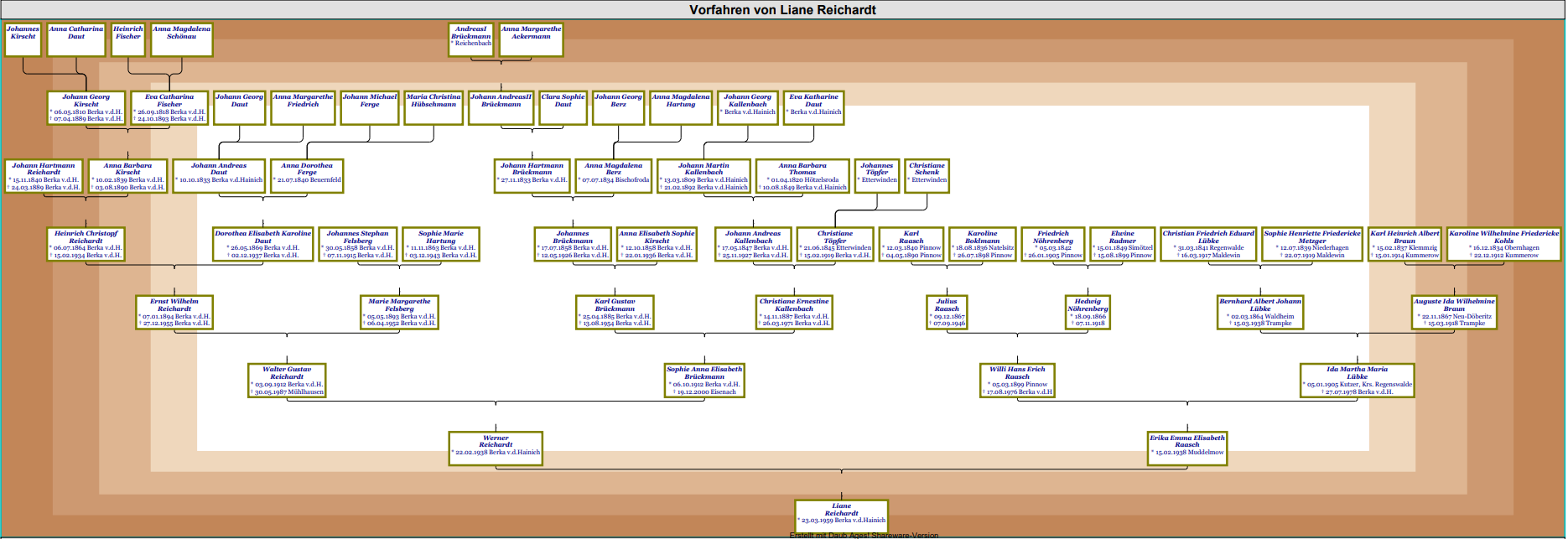The image size is (1568, 539).
Task: Click Bernhard Albert Johann Lübke box
Action: coord(1260,312)
